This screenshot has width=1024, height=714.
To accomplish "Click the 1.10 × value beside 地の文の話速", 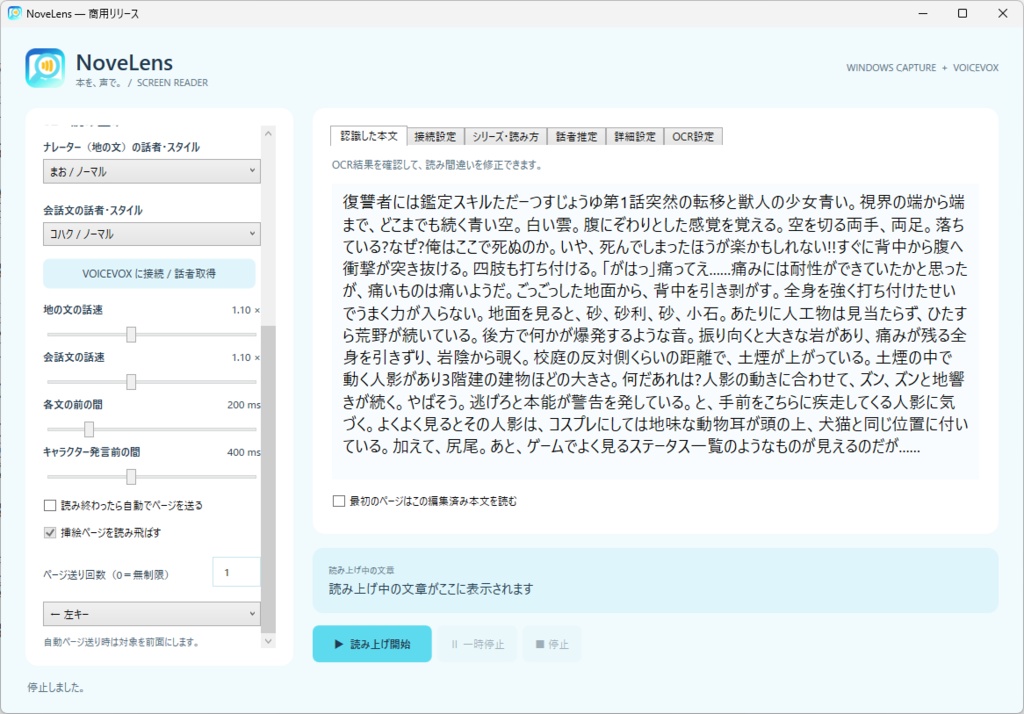I will click(x=246, y=310).
